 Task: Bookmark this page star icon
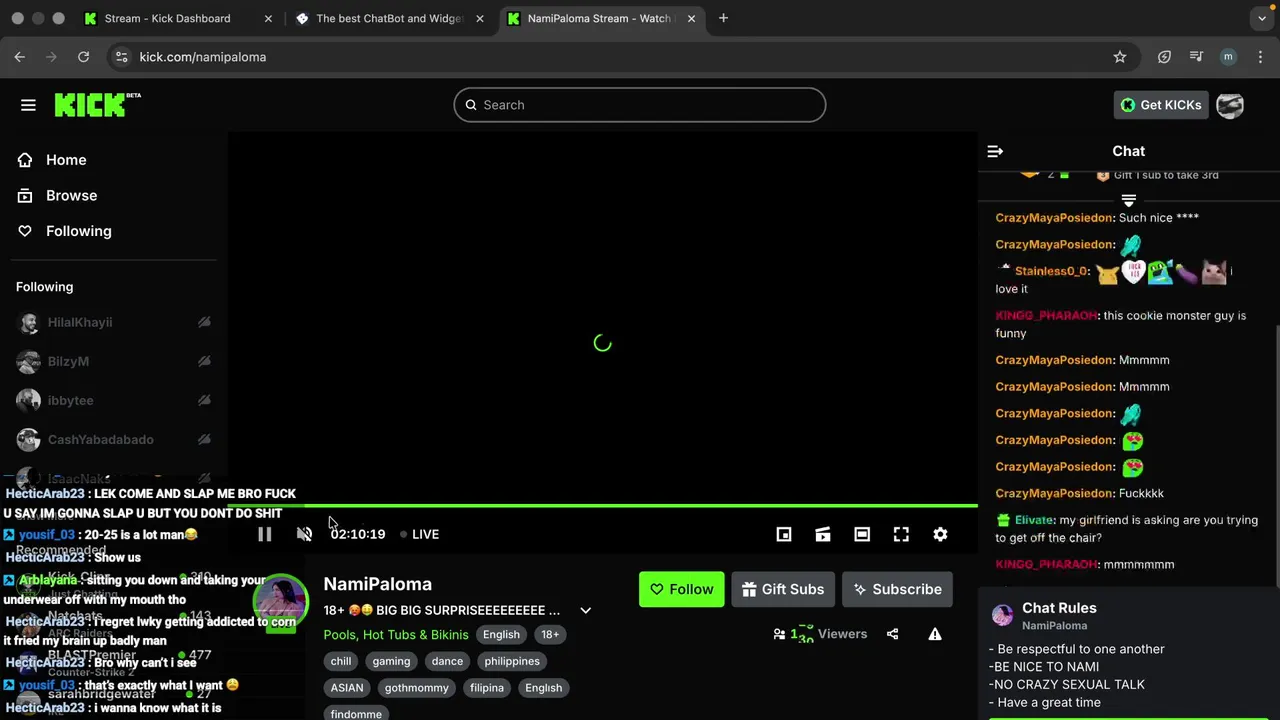click(x=1120, y=57)
